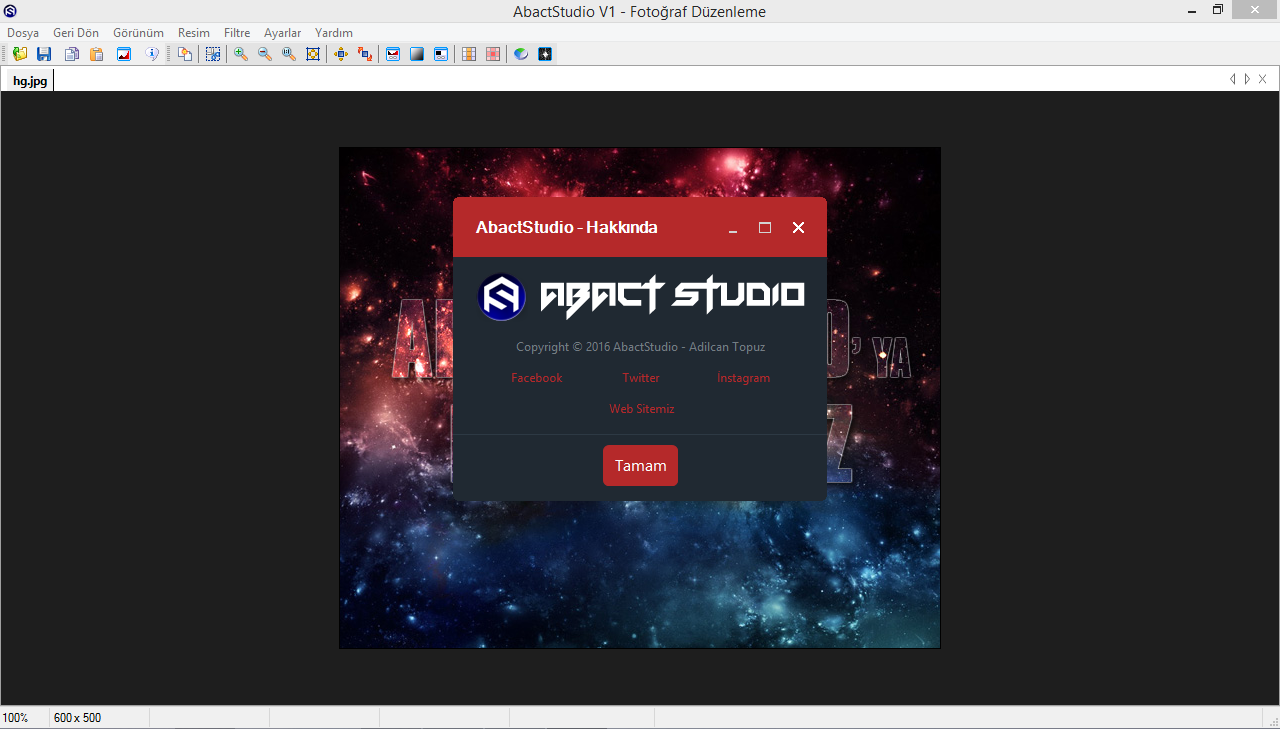
Task: Restore down the main application window
Action: point(1218,10)
